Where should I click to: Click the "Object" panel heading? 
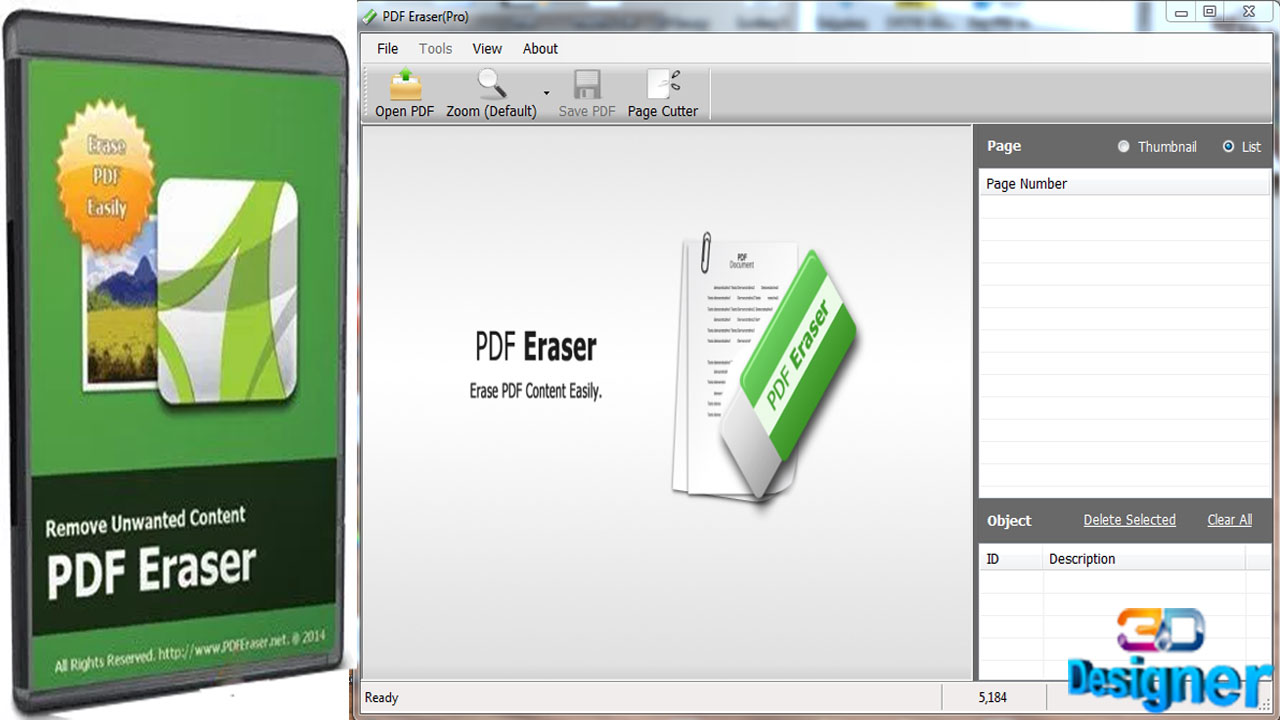(1009, 520)
